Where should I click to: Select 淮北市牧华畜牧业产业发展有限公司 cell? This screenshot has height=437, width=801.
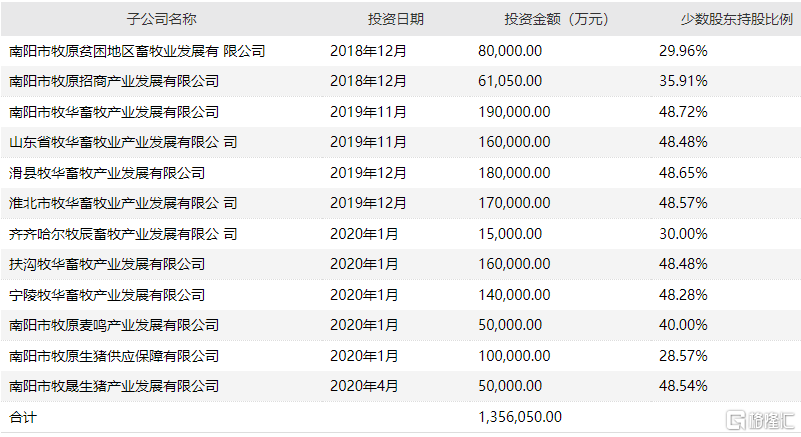click(x=123, y=203)
